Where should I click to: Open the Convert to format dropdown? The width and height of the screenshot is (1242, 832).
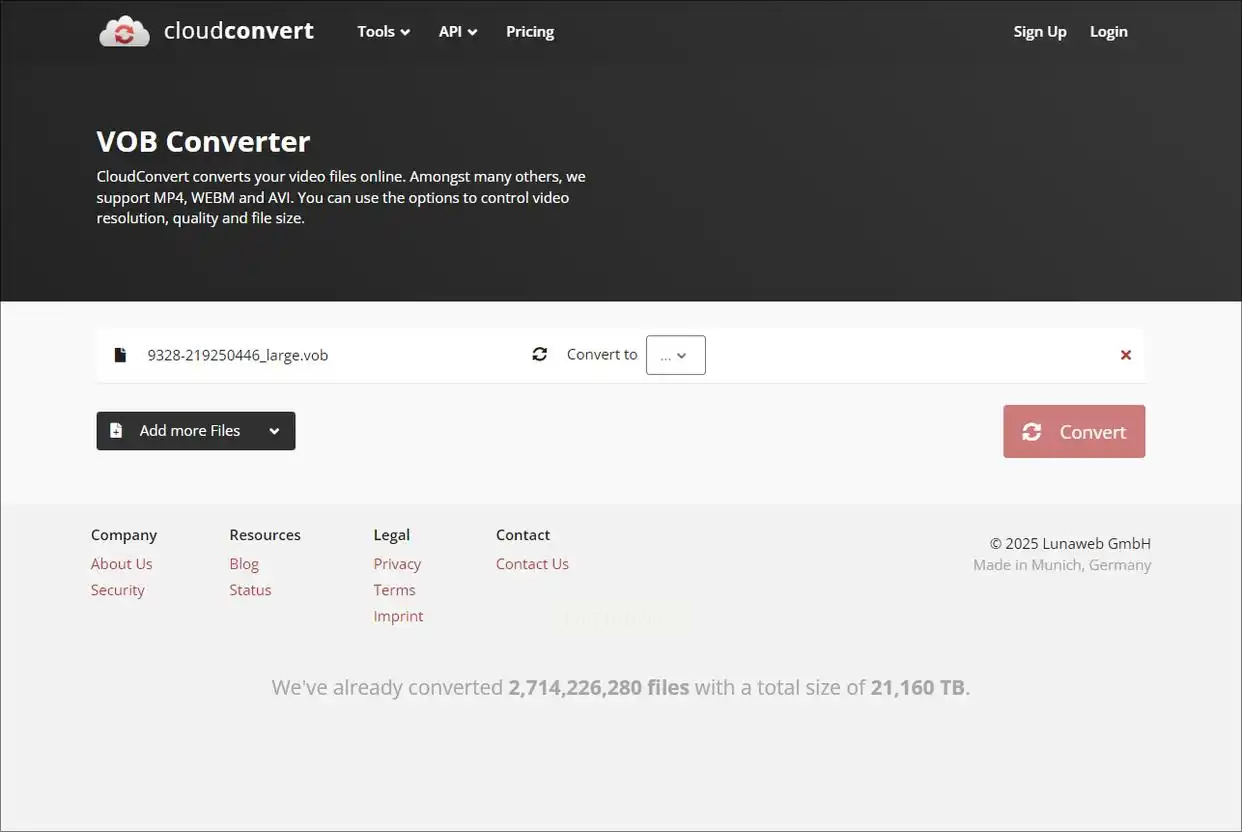tap(676, 355)
